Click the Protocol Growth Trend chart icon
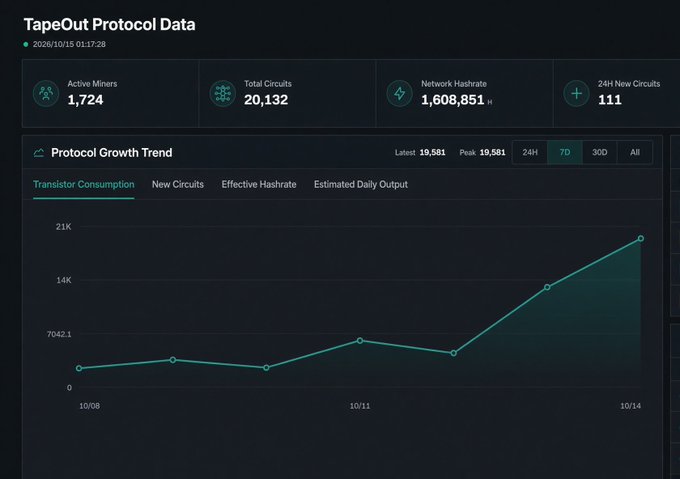Image resolution: width=680 pixels, height=479 pixels. [x=39, y=153]
